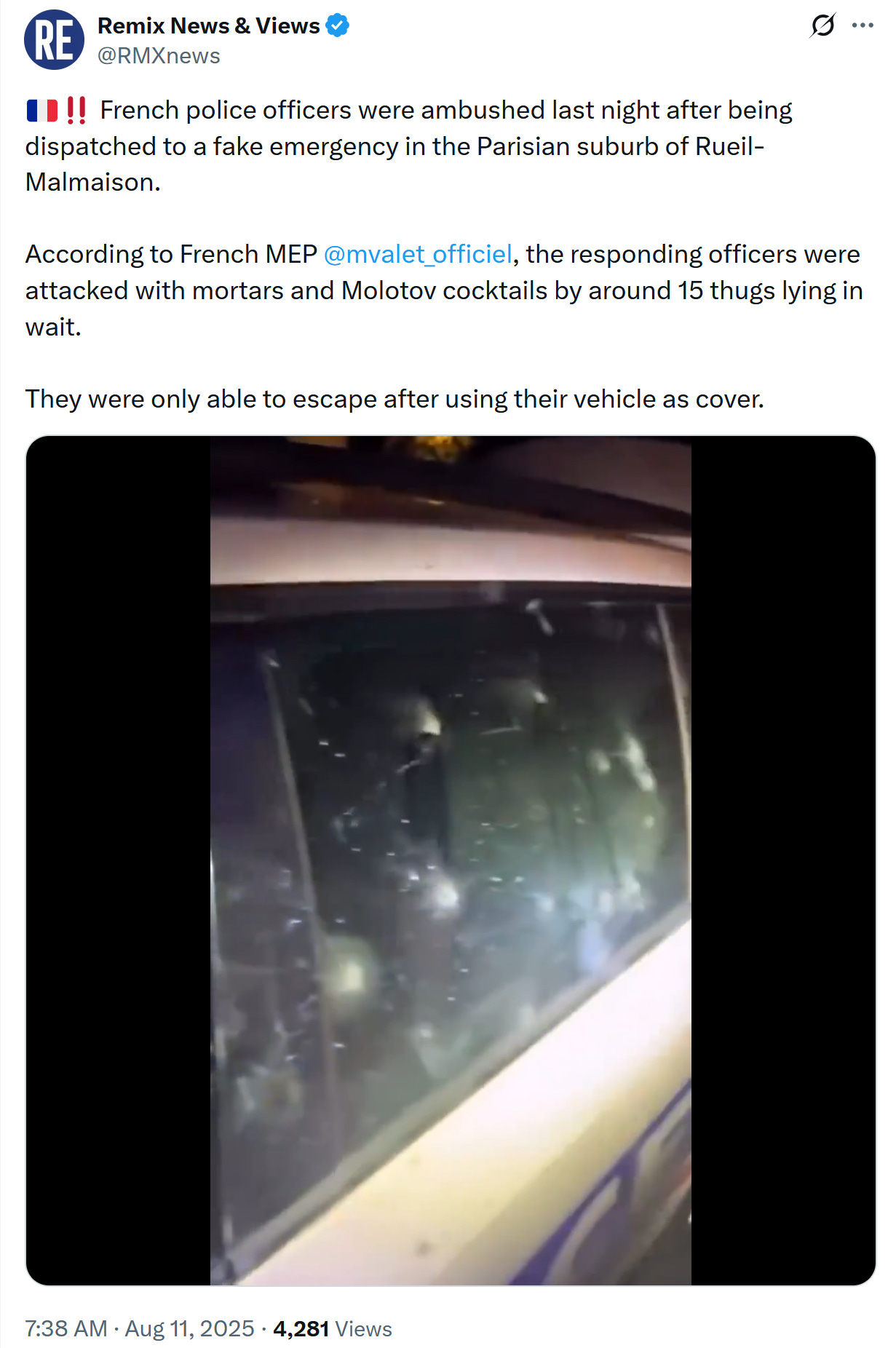
Task: Click the tweet timestamp 7:38 AM
Action: 66,1328
